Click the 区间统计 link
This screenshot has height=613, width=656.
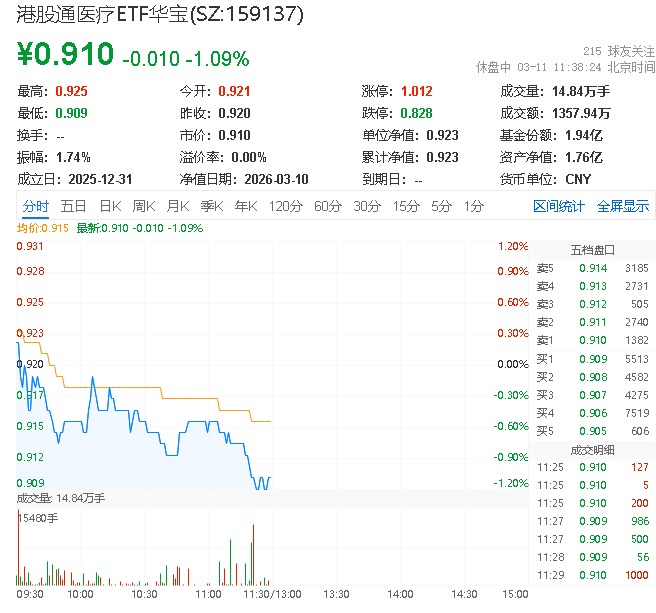[x=559, y=206]
